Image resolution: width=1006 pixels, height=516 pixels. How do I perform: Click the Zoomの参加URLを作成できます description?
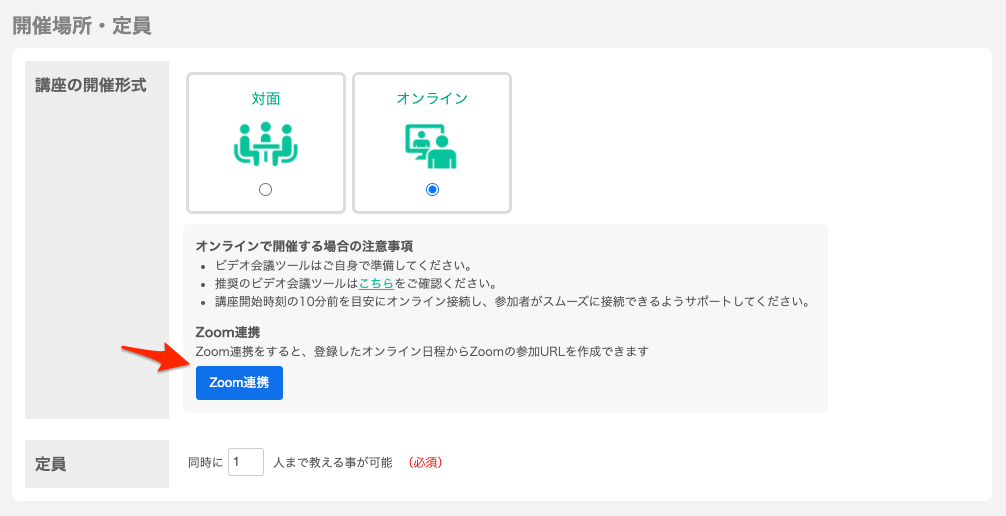[x=422, y=352]
